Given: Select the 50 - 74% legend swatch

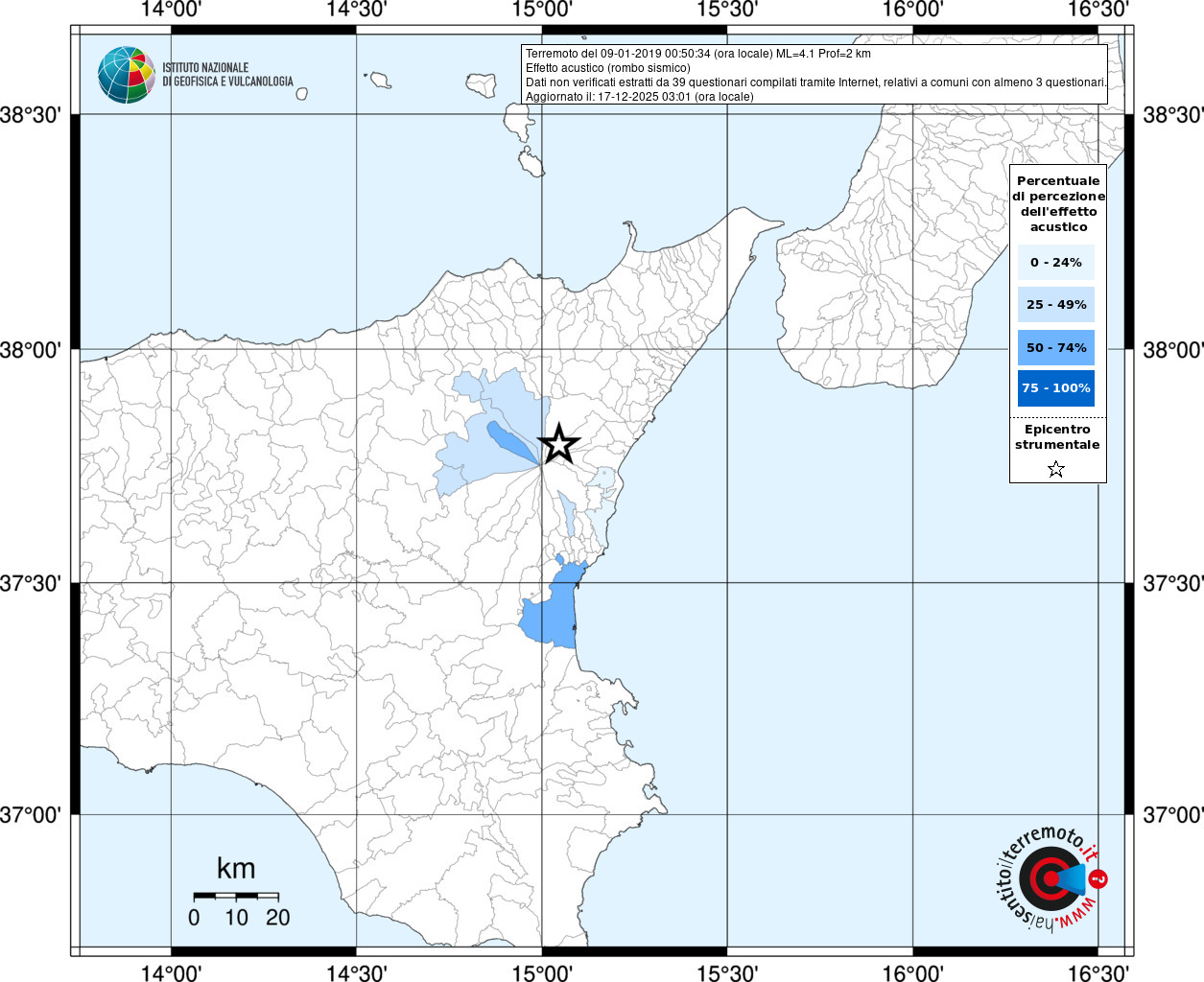Looking at the screenshot, I should pos(1056,347).
